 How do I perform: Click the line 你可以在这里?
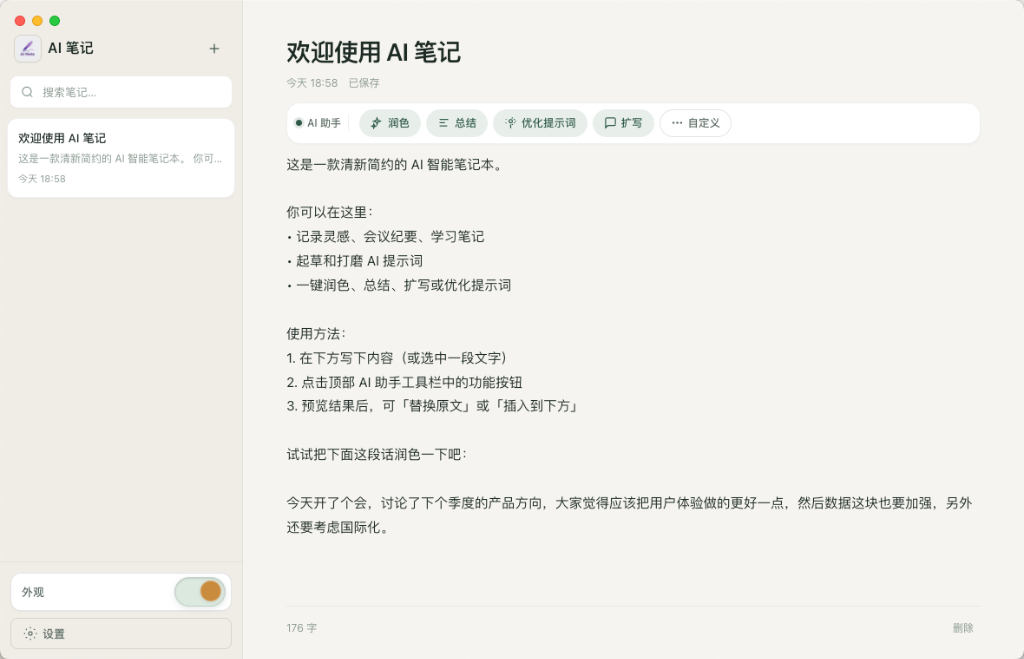pos(329,212)
